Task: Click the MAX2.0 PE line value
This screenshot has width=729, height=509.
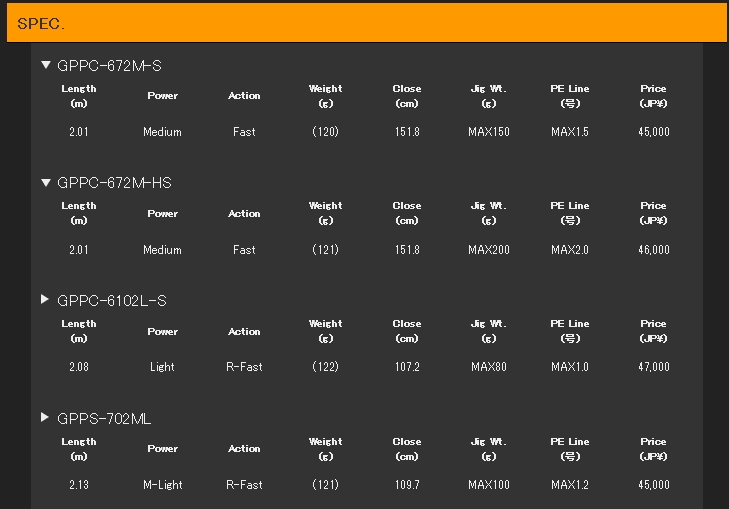Action: pos(570,250)
